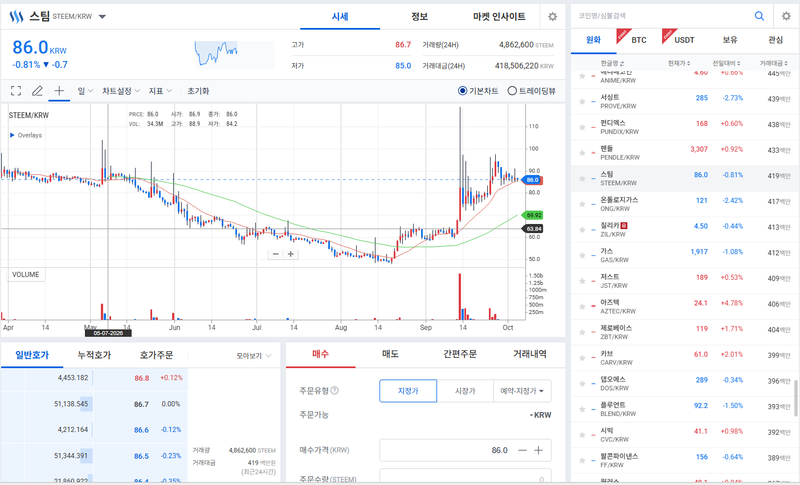Switch to 매도 sell tab

(390, 354)
